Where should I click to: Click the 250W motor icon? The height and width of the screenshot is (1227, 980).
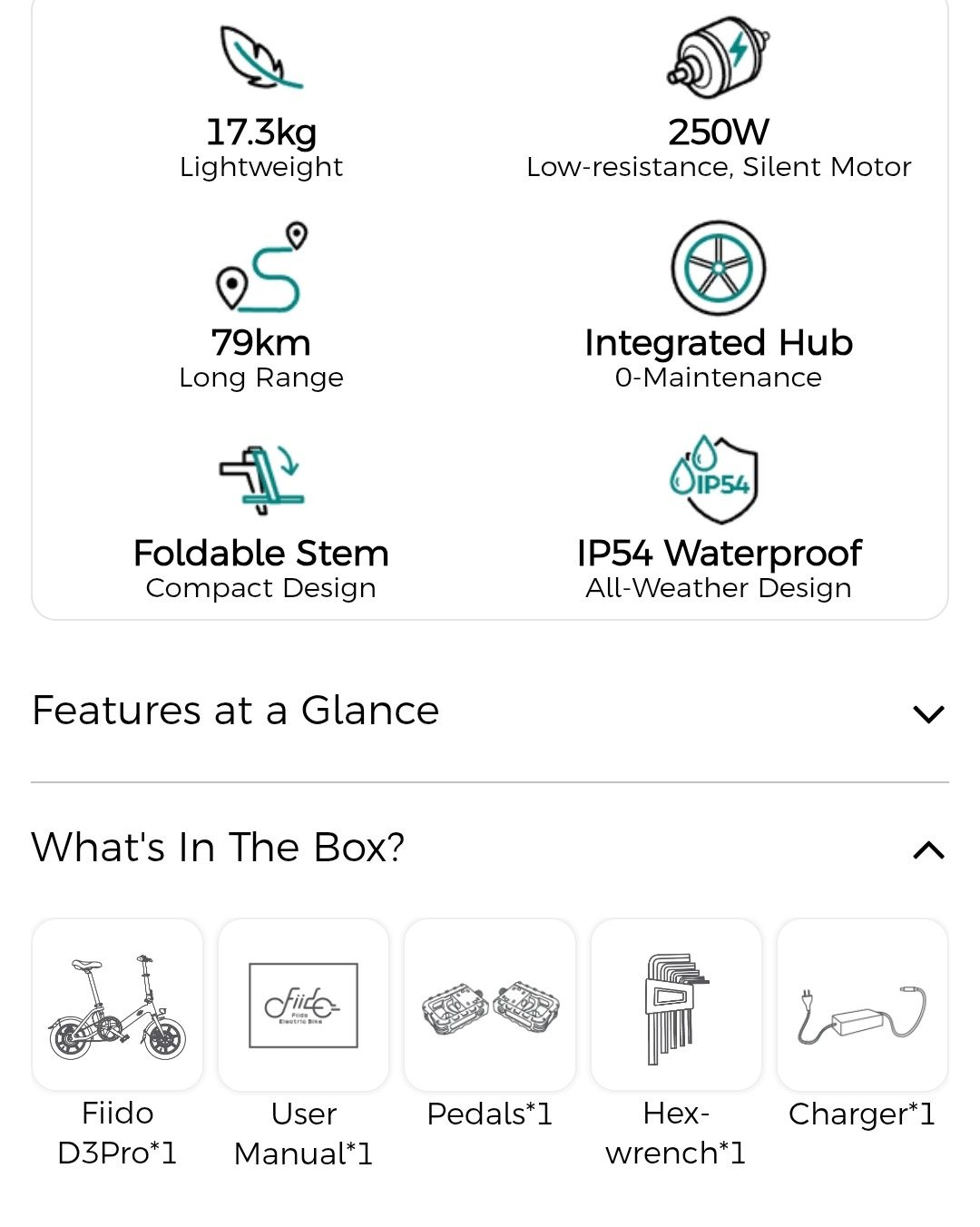[x=718, y=55]
